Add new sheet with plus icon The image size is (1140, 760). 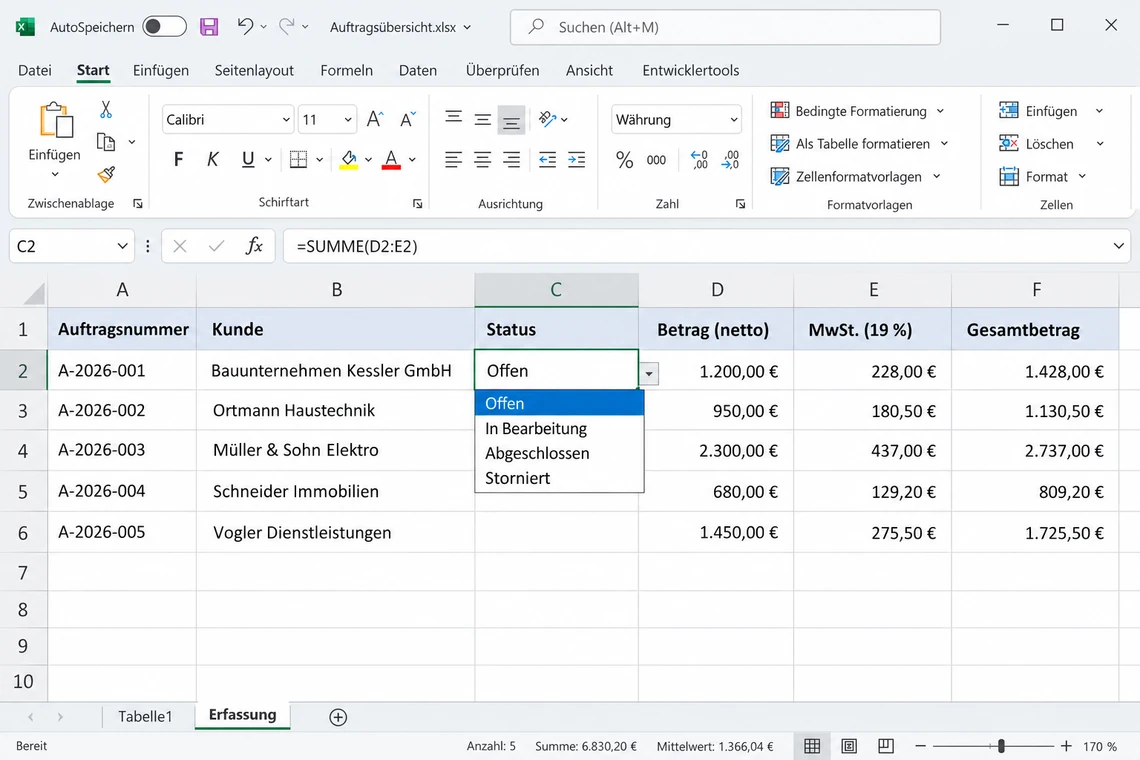(x=338, y=717)
